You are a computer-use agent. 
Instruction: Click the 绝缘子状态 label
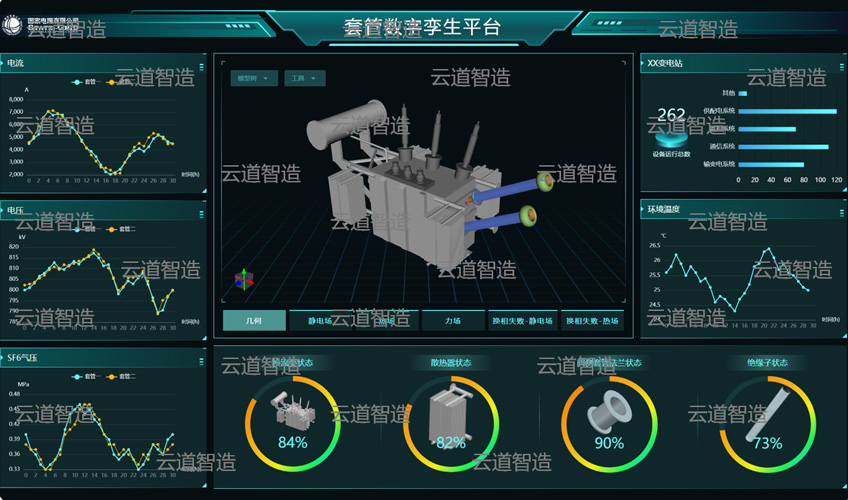click(767, 363)
